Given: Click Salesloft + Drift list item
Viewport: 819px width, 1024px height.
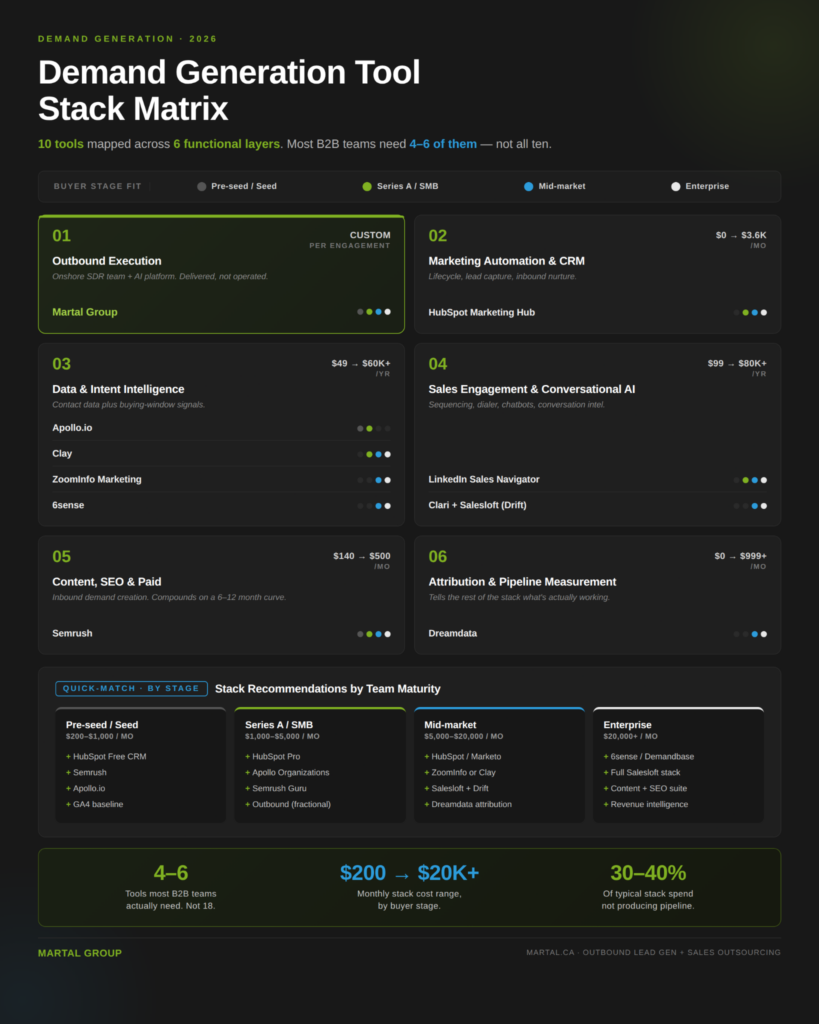Looking at the screenshot, I should point(456,788).
